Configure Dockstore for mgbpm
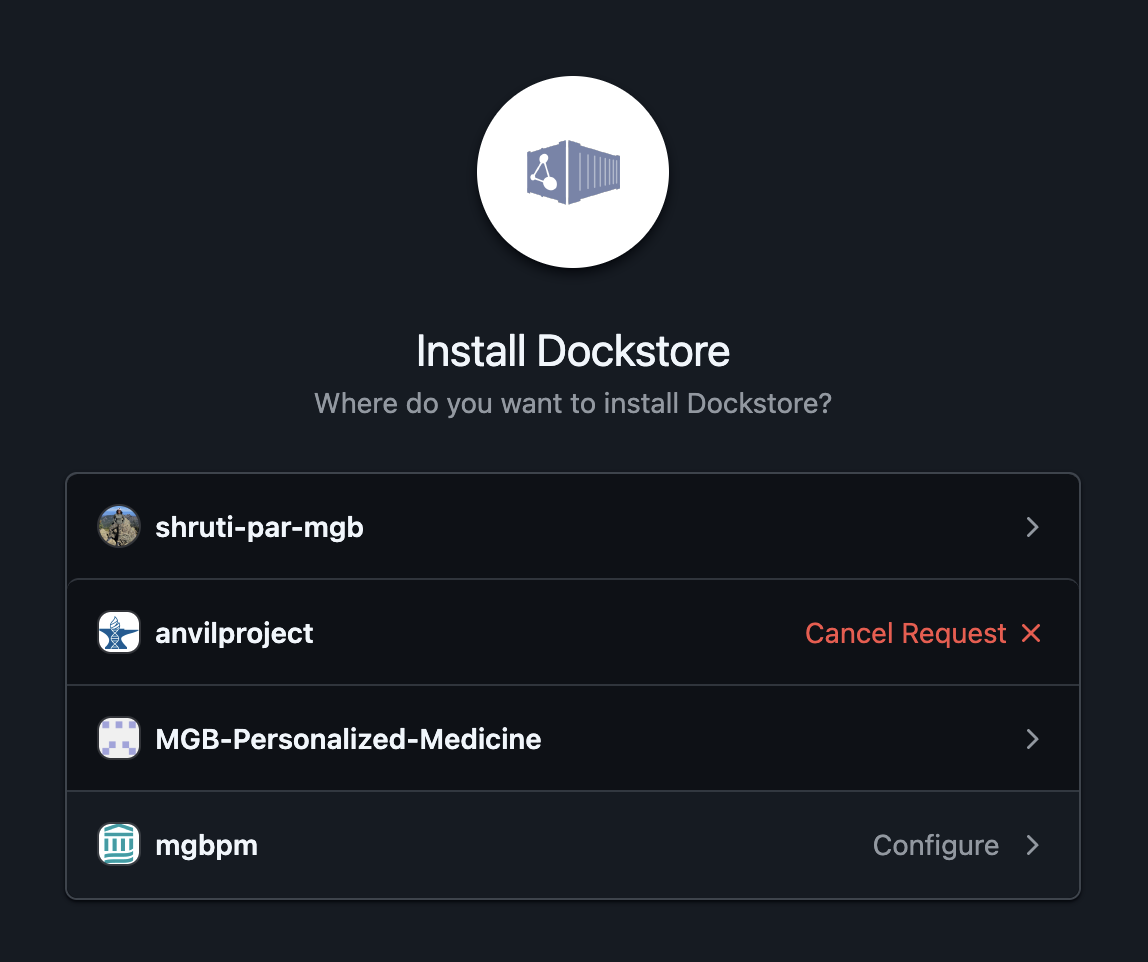Viewport: 1148px width, 962px height. click(935, 845)
